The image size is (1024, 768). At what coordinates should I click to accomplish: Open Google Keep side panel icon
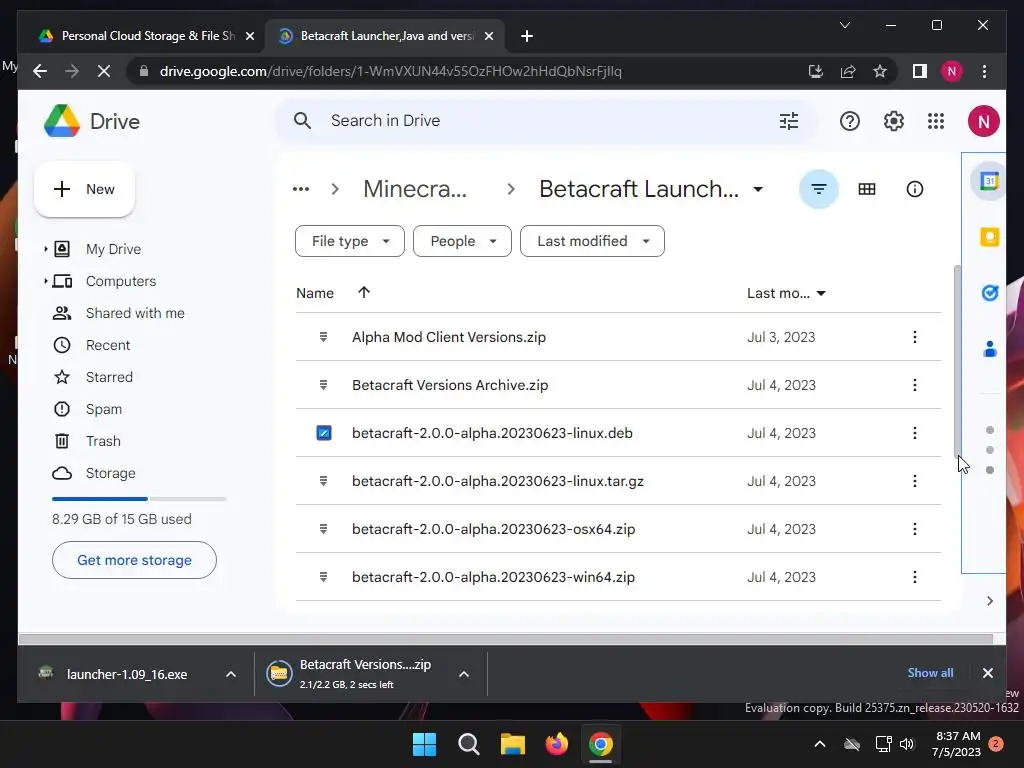(x=989, y=236)
